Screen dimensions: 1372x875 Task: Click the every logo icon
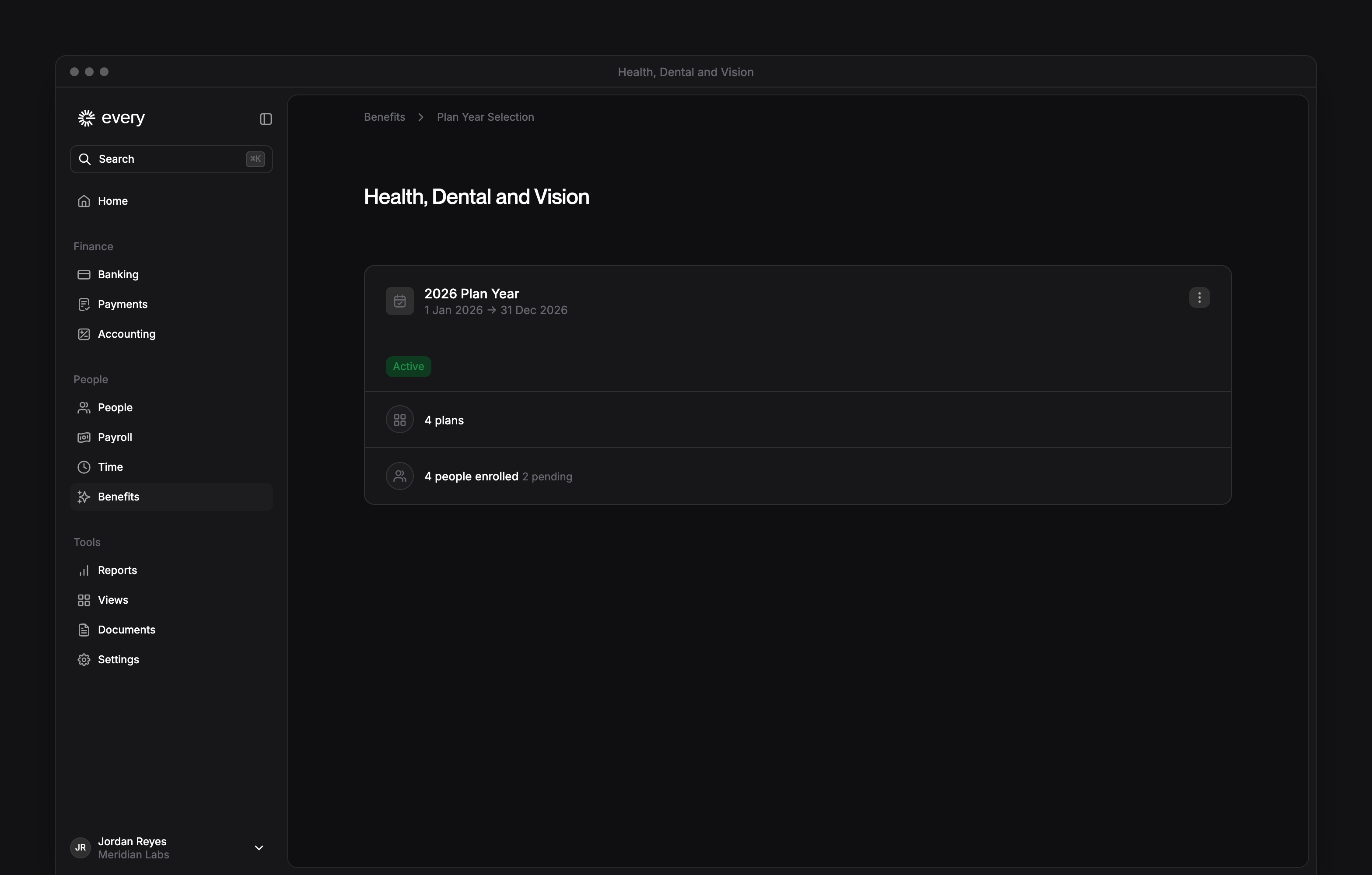(87, 118)
